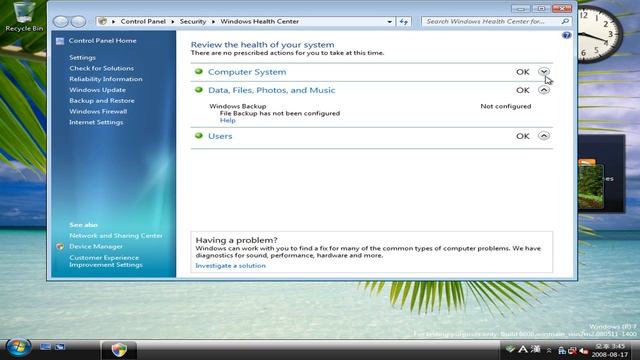Refresh the Windows Health Center page

[x=404, y=21]
